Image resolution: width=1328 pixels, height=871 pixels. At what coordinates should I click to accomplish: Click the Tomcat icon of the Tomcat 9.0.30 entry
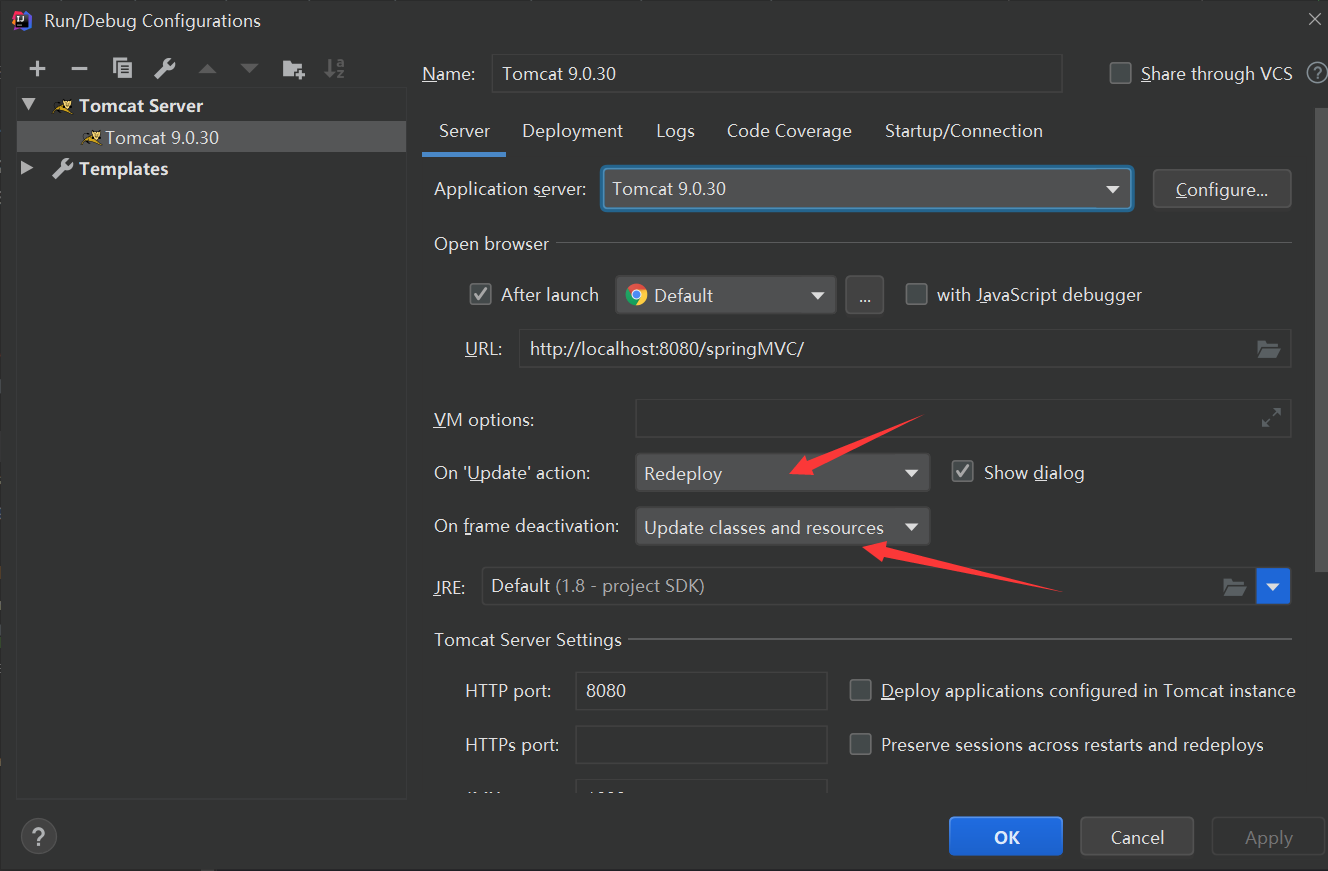[92, 137]
